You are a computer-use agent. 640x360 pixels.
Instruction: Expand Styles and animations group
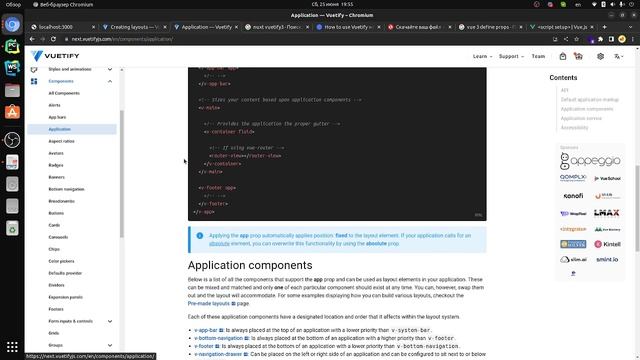click(x=110, y=69)
